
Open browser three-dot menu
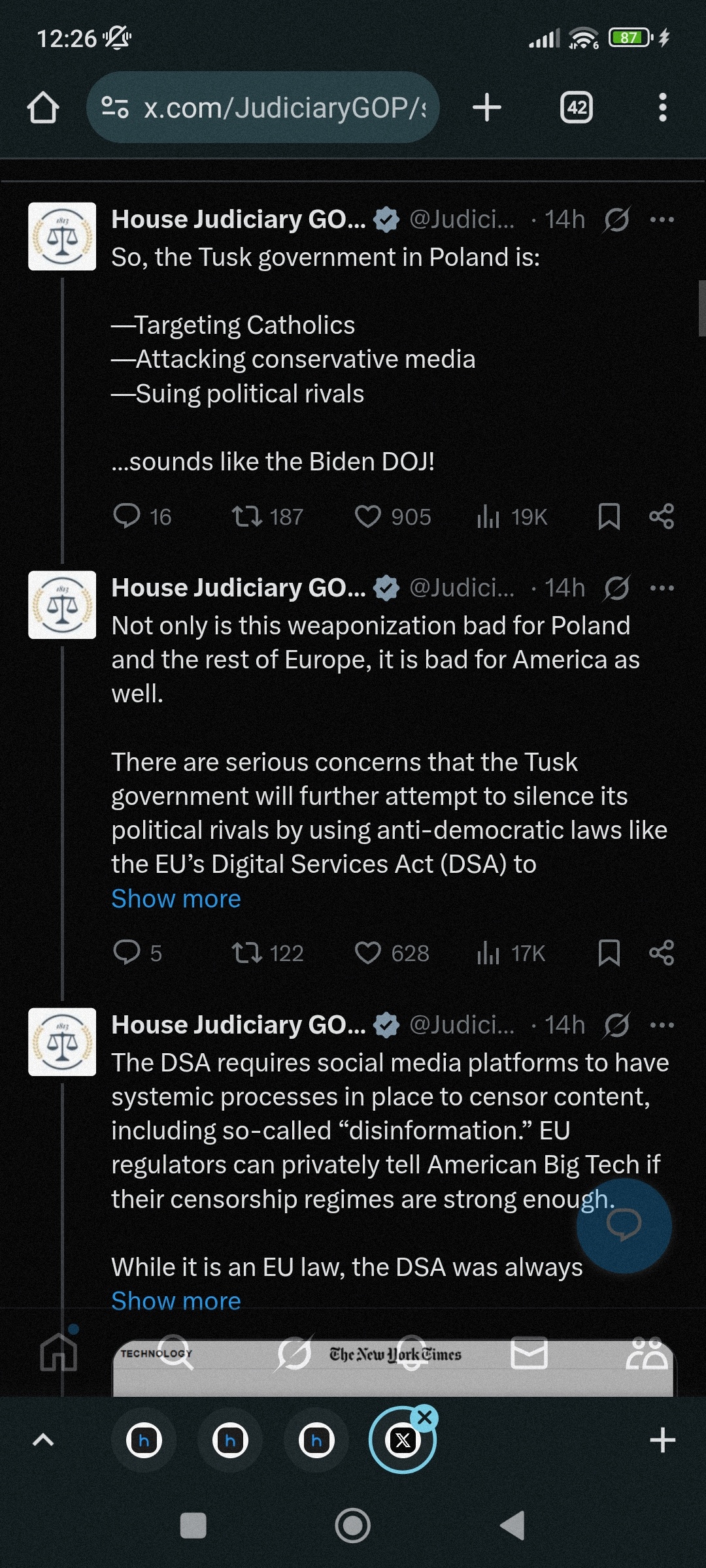click(662, 107)
